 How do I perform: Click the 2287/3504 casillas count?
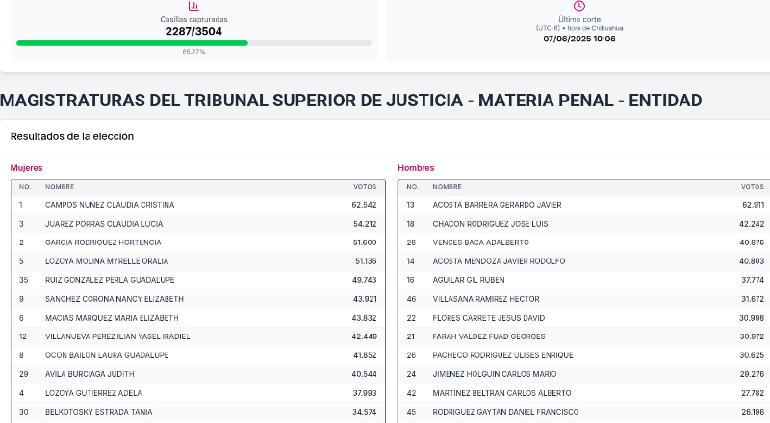point(193,31)
